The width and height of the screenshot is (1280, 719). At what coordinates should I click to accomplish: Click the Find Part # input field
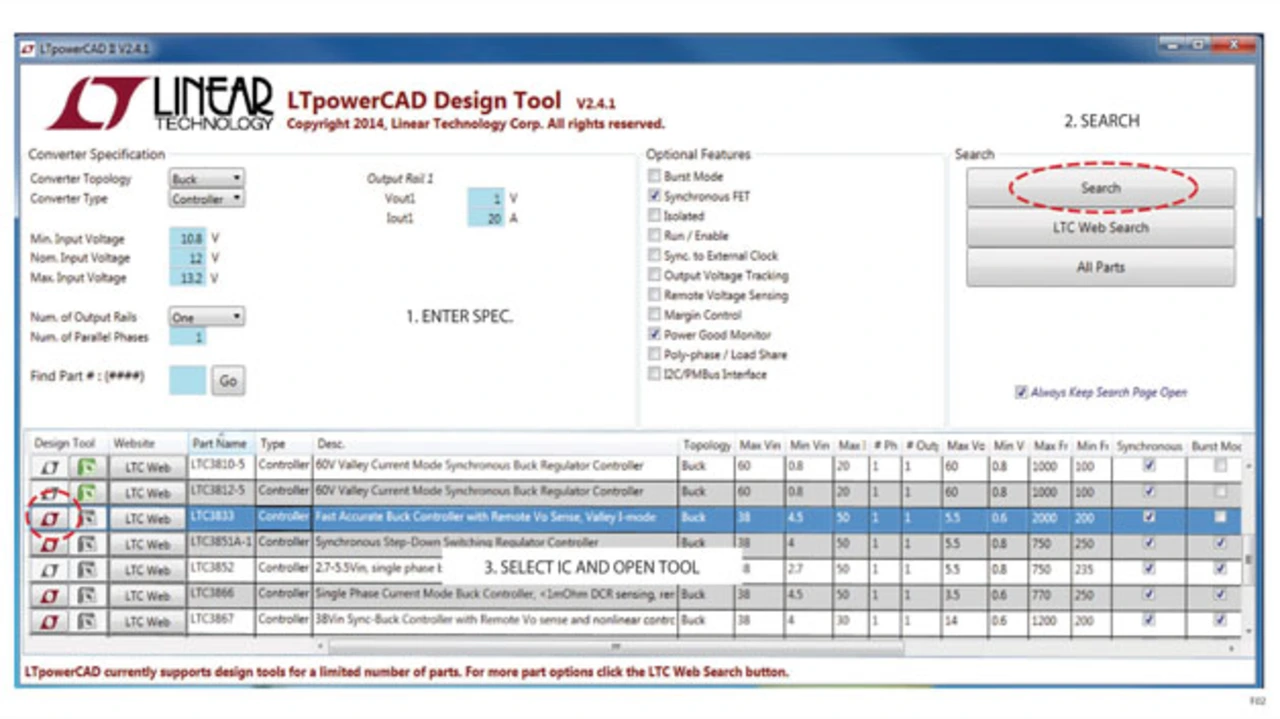pyautogui.click(x=187, y=380)
